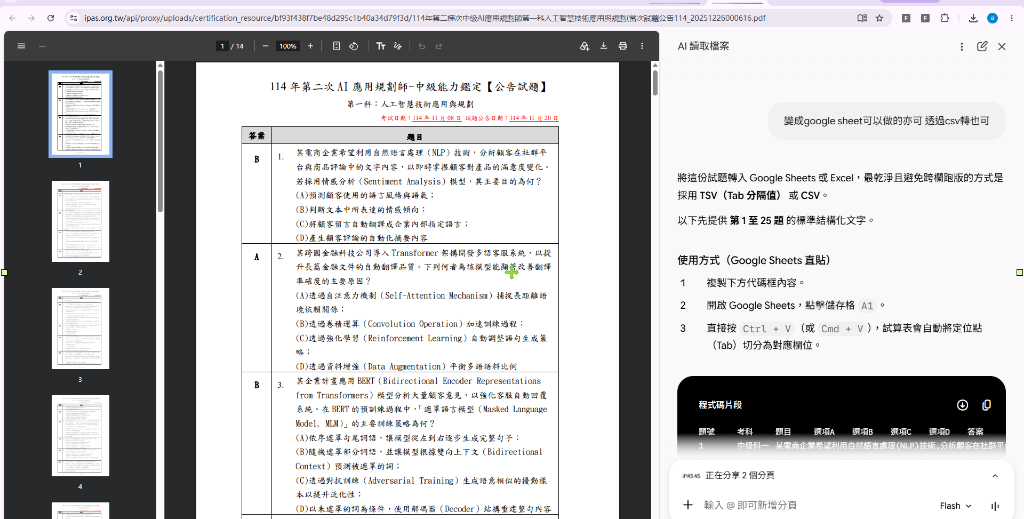Click the browser address bar URL

pyautogui.click(x=424, y=18)
